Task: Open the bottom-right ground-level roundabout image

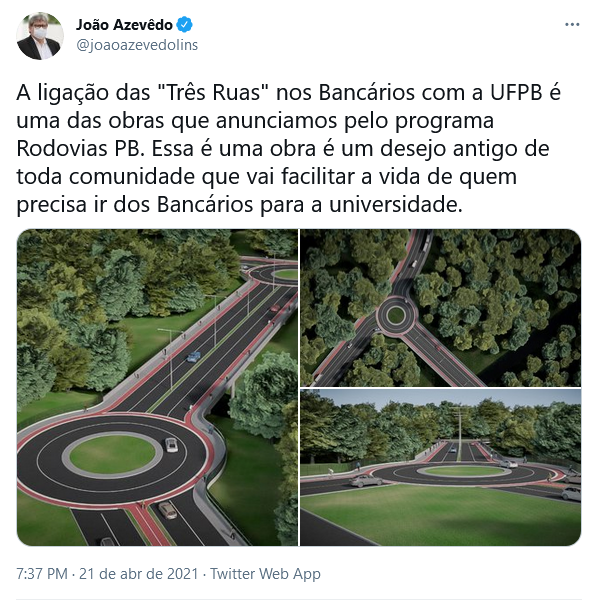Action: (x=440, y=467)
